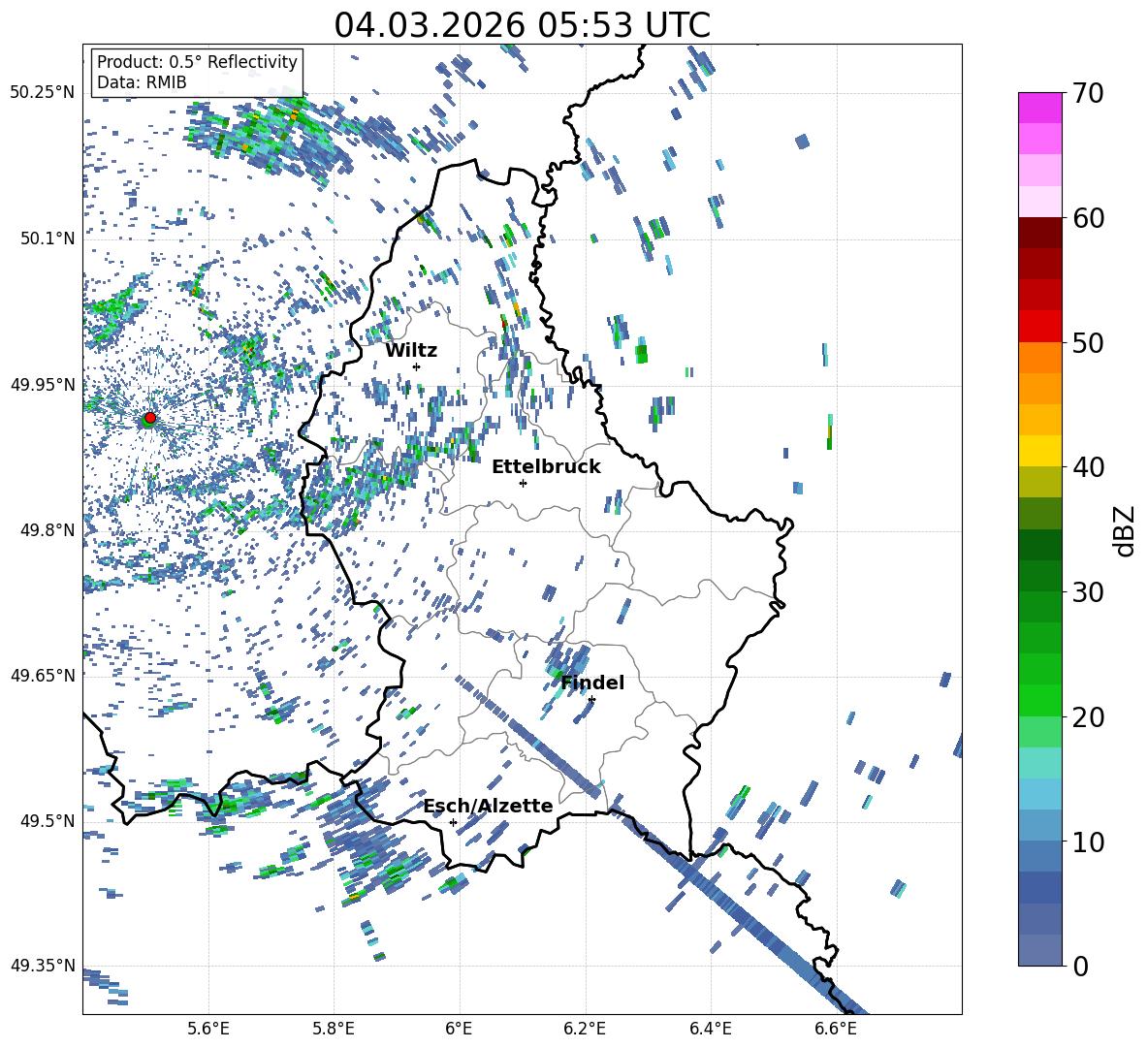Viewport: 1148px width, 1048px height.
Task: Pick the turquoise colorbar segment below 20
Action: tap(1039, 763)
